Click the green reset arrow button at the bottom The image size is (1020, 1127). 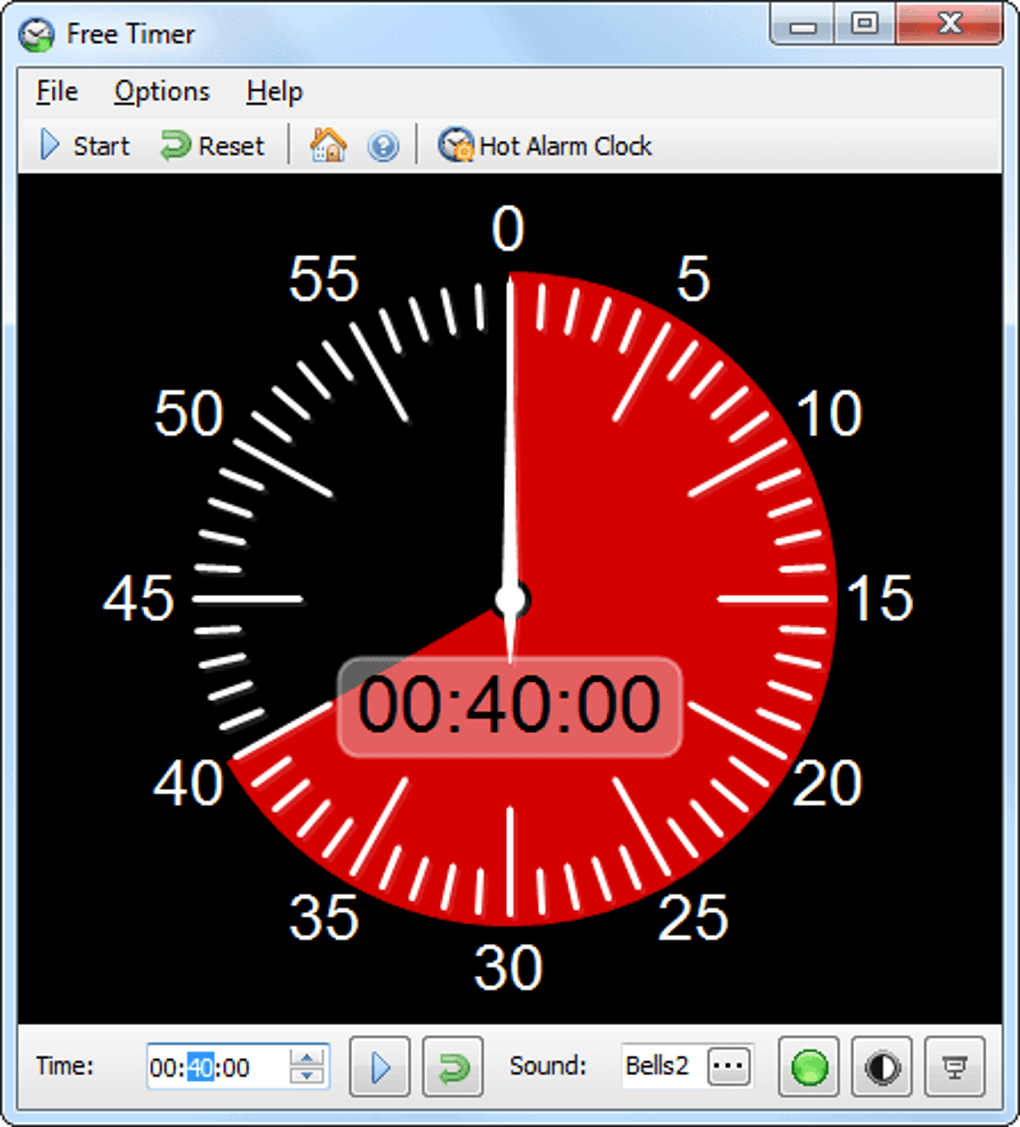tap(453, 1067)
